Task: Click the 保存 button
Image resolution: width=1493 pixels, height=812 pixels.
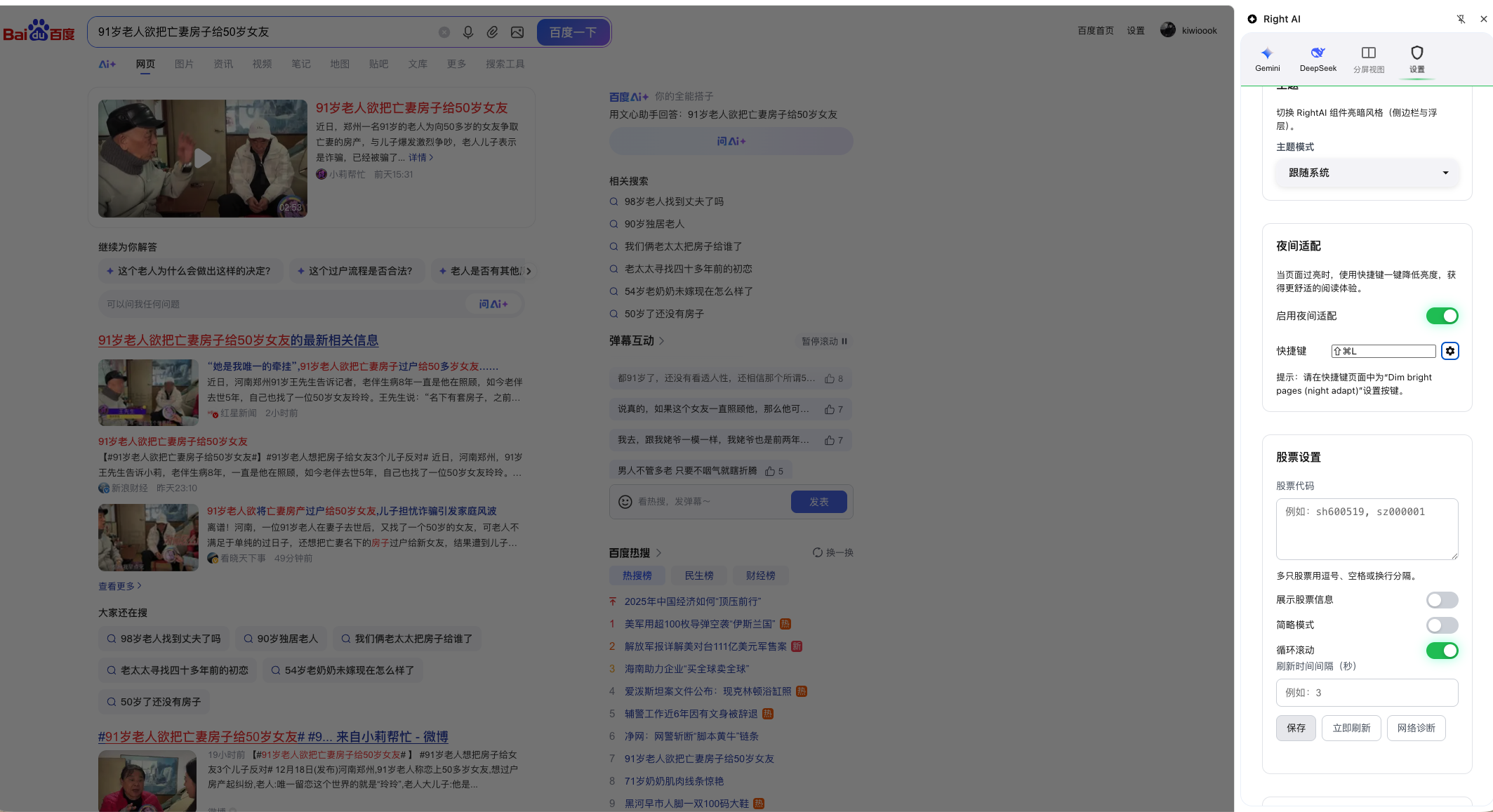Action: (1296, 728)
